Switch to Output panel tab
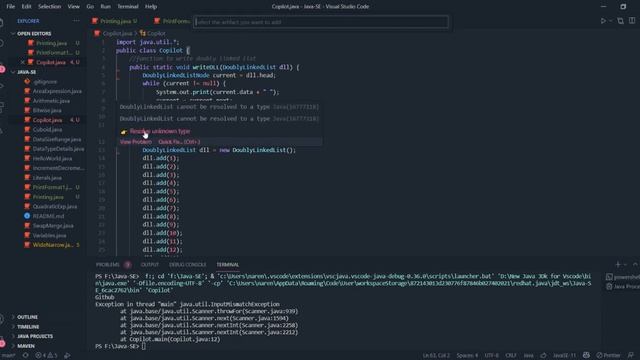The image size is (640, 360). tap(150, 265)
